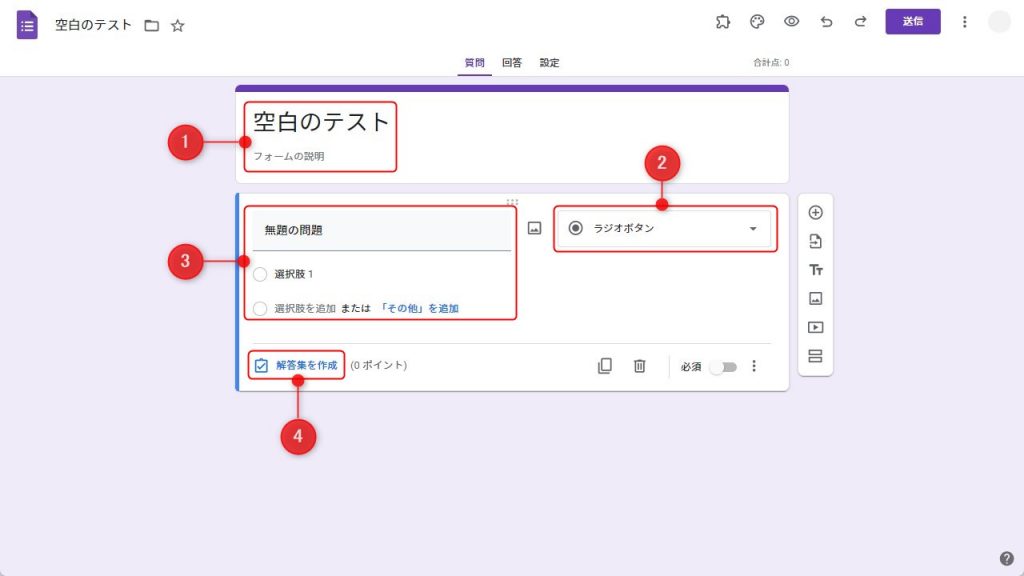
Task: Add title and description from the sidebar
Action: click(x=815, y=270)
